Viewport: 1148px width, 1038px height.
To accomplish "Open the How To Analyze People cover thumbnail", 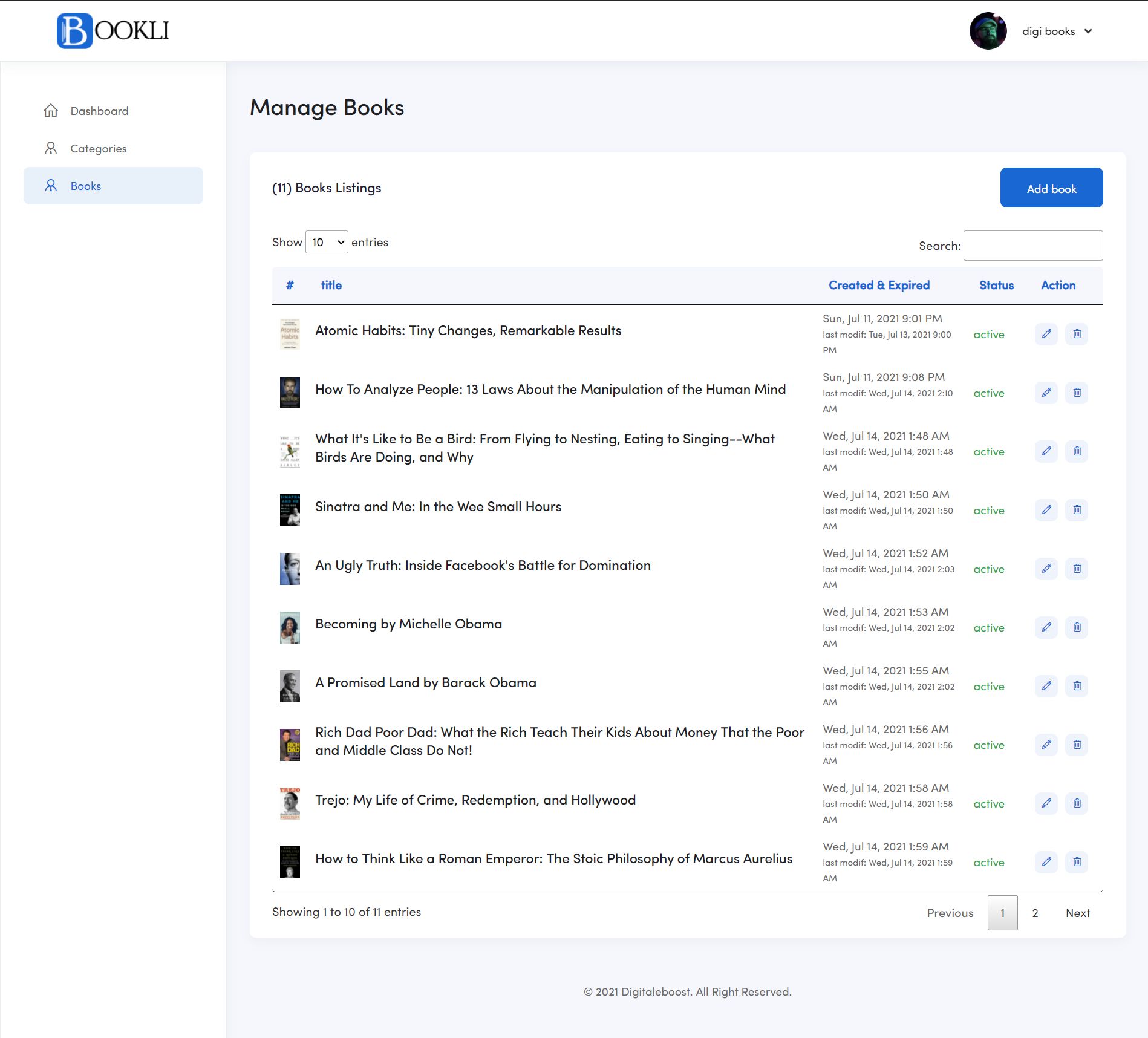I will pos(290,393).
